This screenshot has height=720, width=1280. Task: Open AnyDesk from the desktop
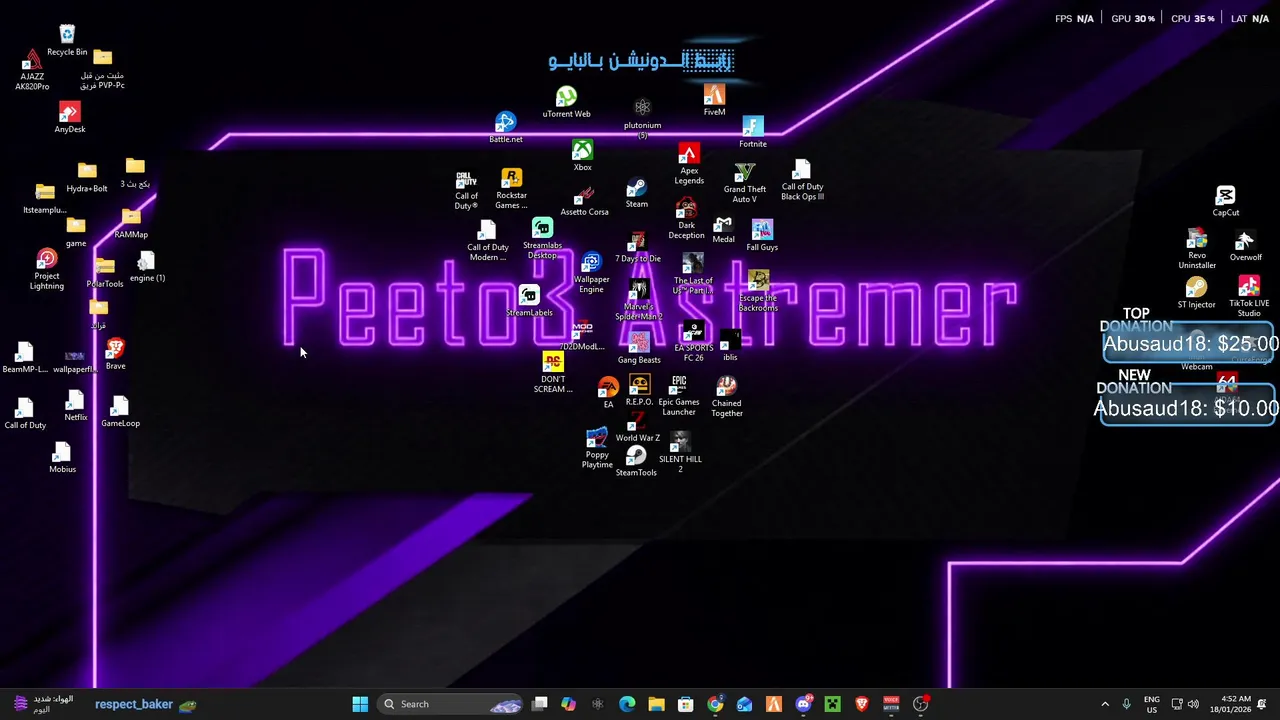(70, 118)
